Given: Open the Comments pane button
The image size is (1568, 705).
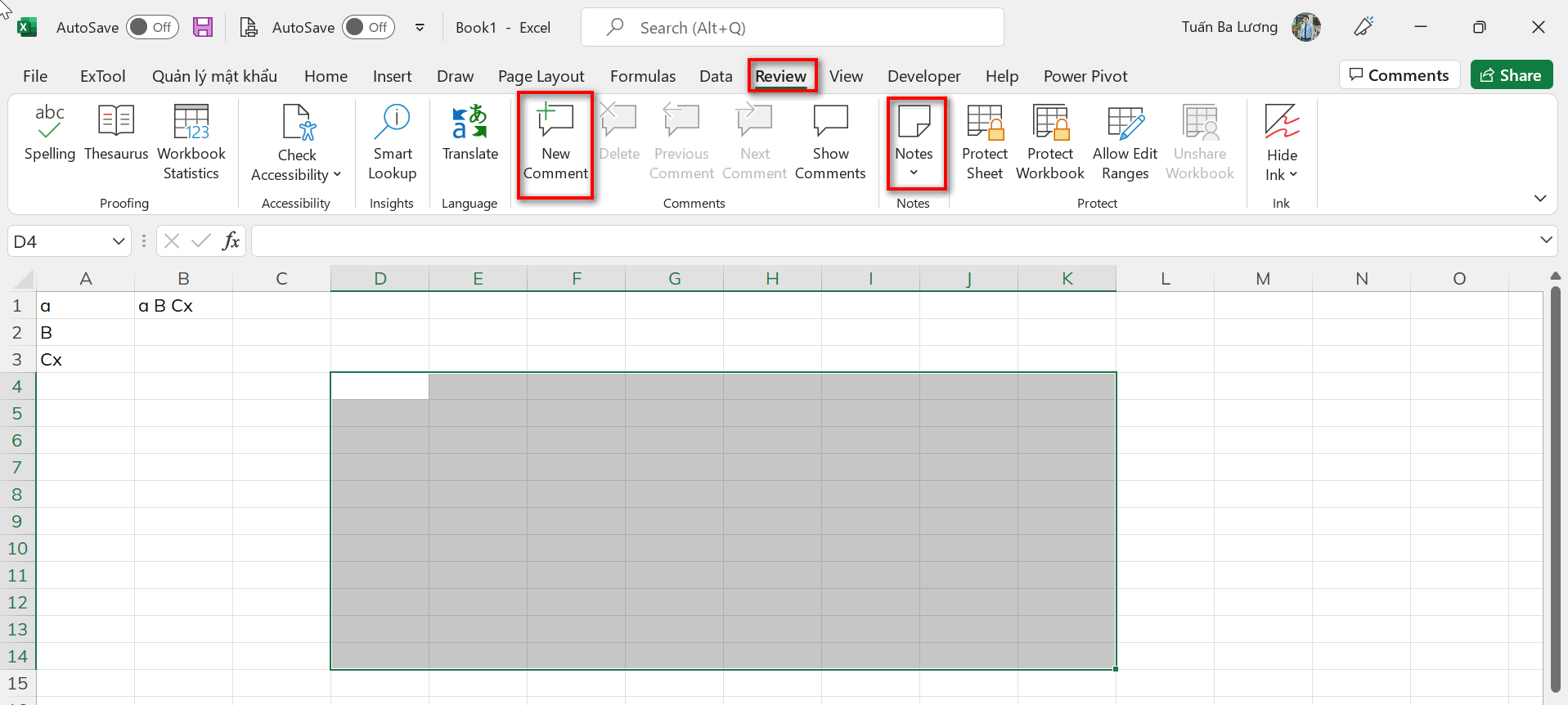Looking at the screenshot, I should [1399, 75].
